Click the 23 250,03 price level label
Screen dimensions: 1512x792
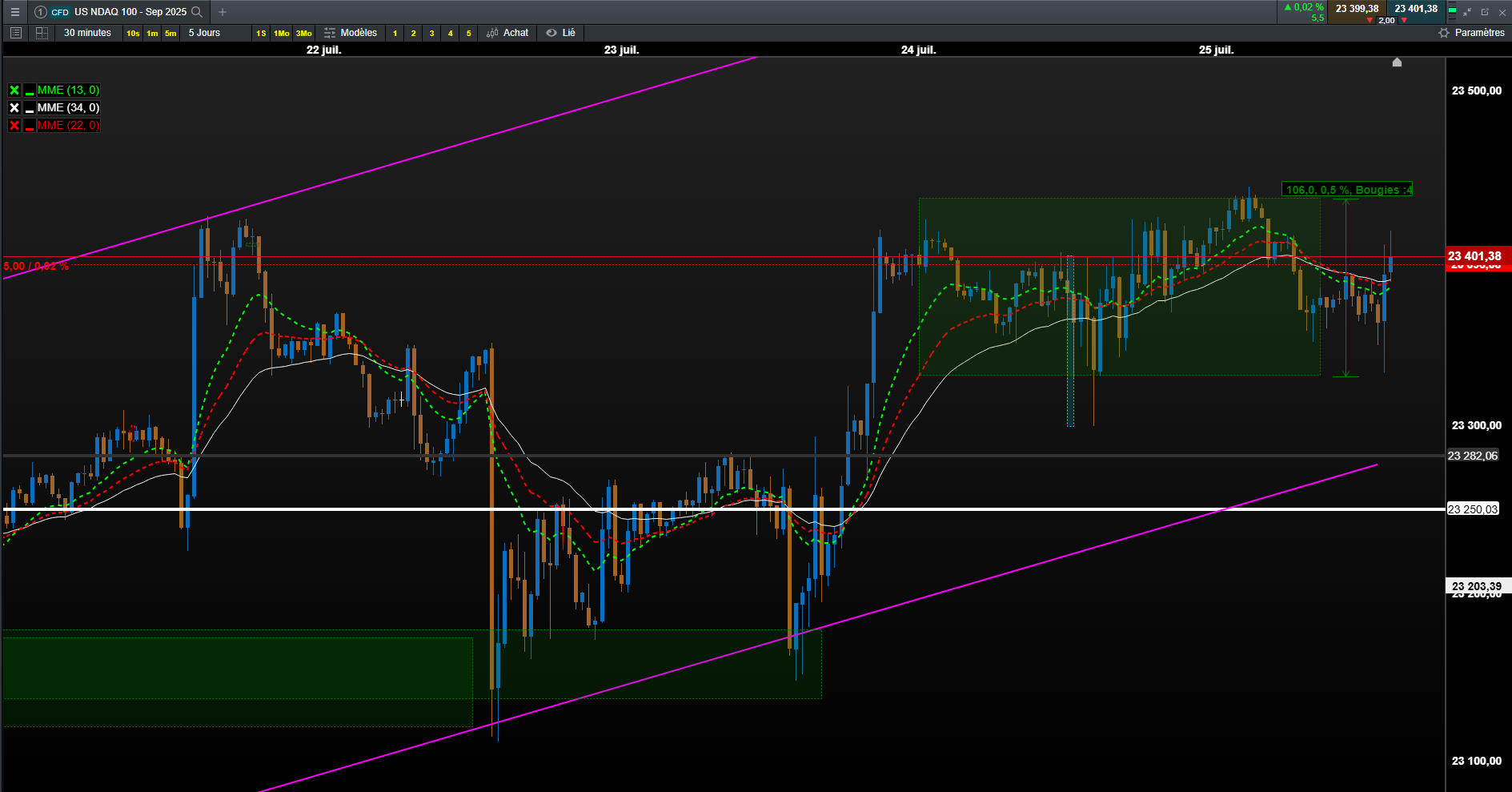pos(1473,509)
